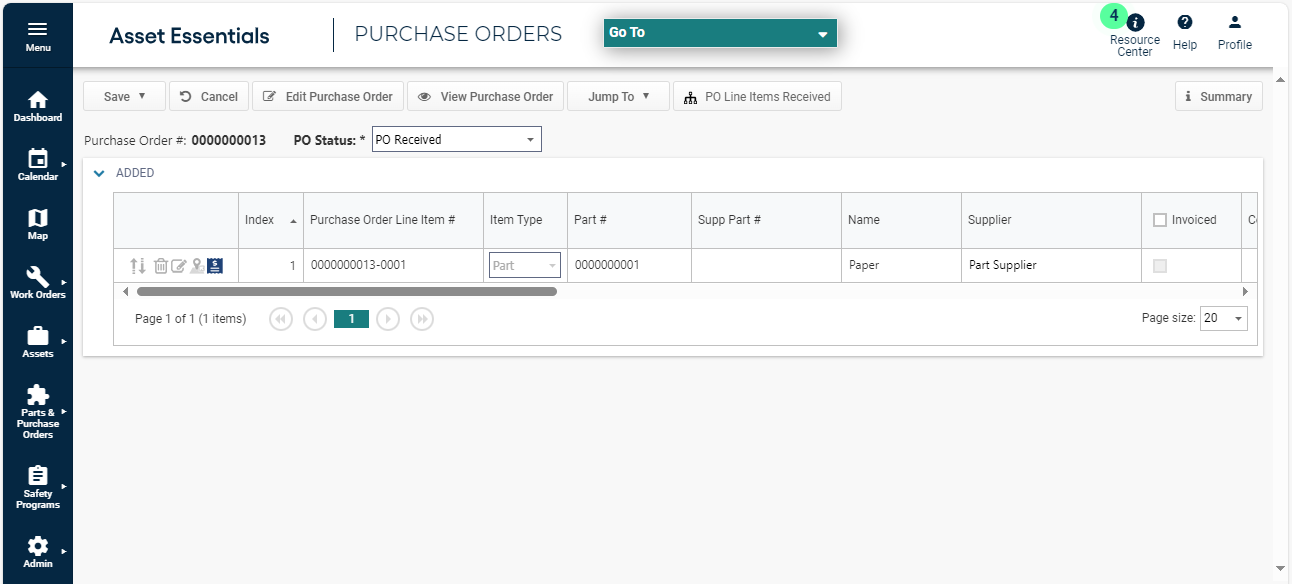The width and height of the screenshot is (1292, 584).
Task: Open the Map sidebar item
Action: (37, 224)
